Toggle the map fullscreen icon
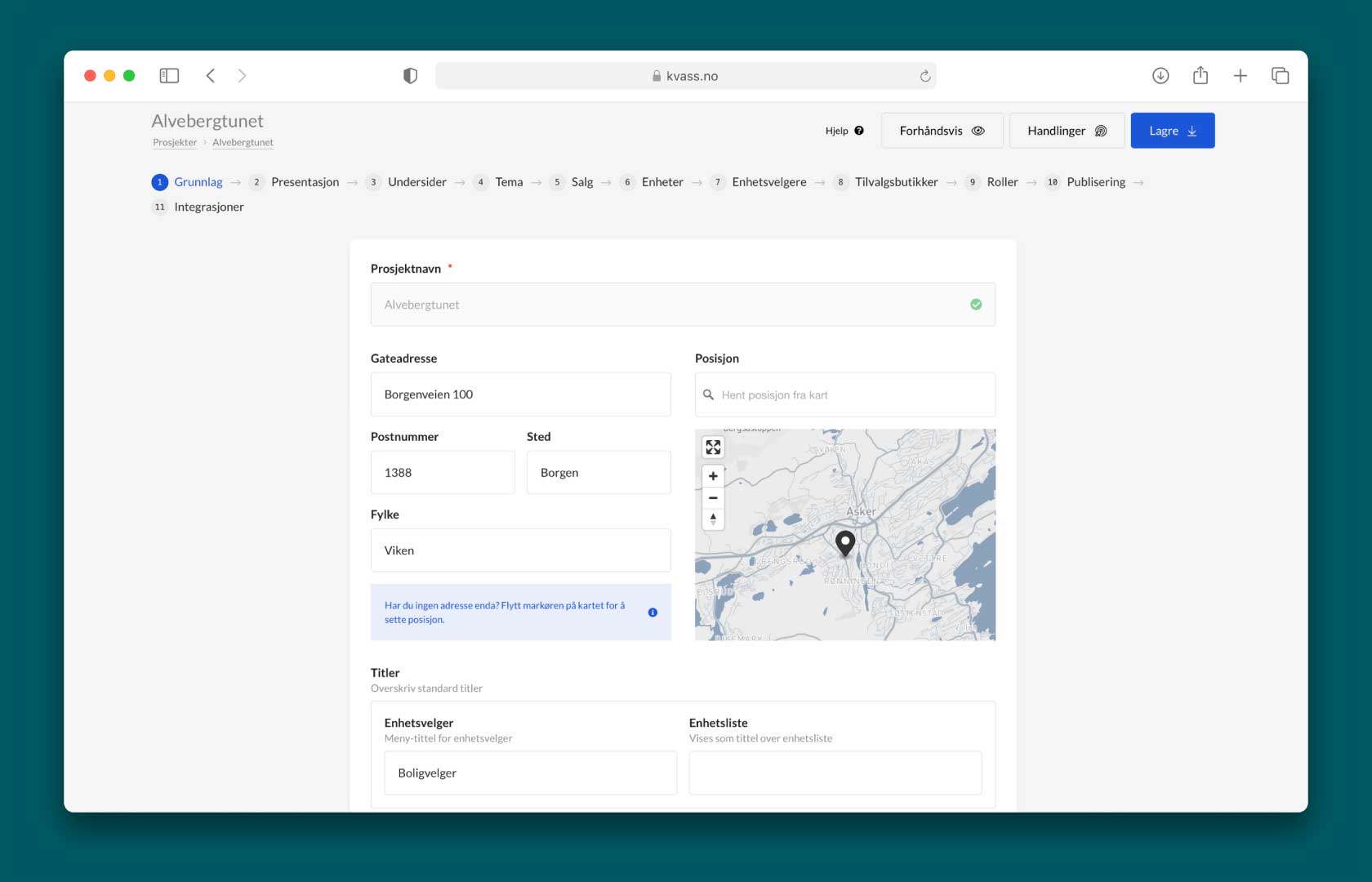 (x=713, y=447)
